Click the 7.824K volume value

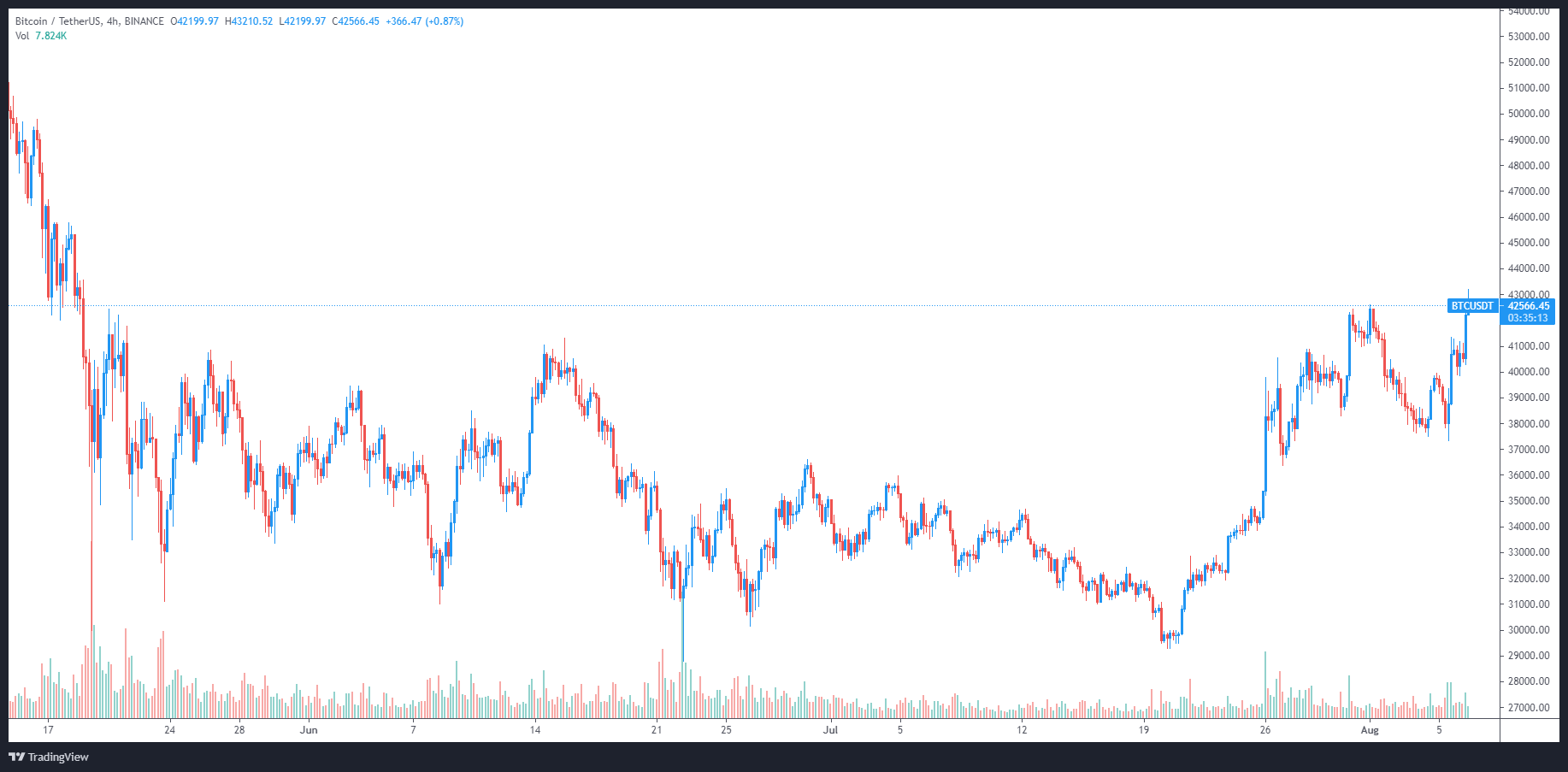click(x=50, y=36)
